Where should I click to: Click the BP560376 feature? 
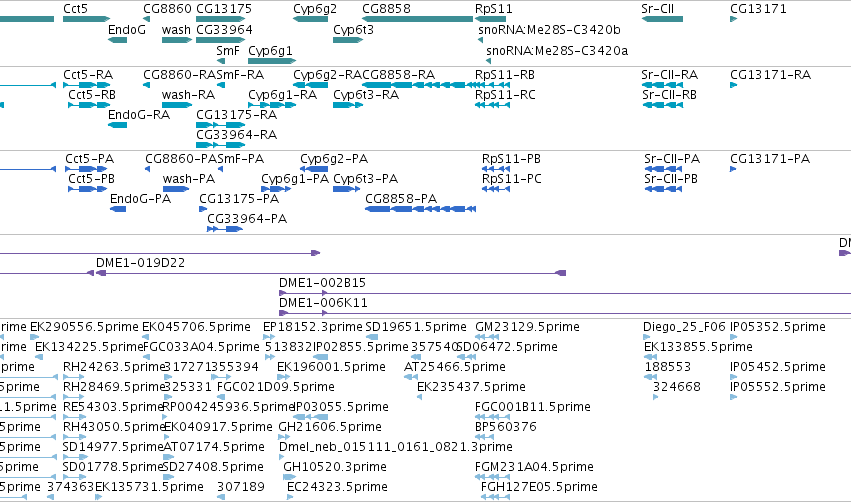coord(485,437)
